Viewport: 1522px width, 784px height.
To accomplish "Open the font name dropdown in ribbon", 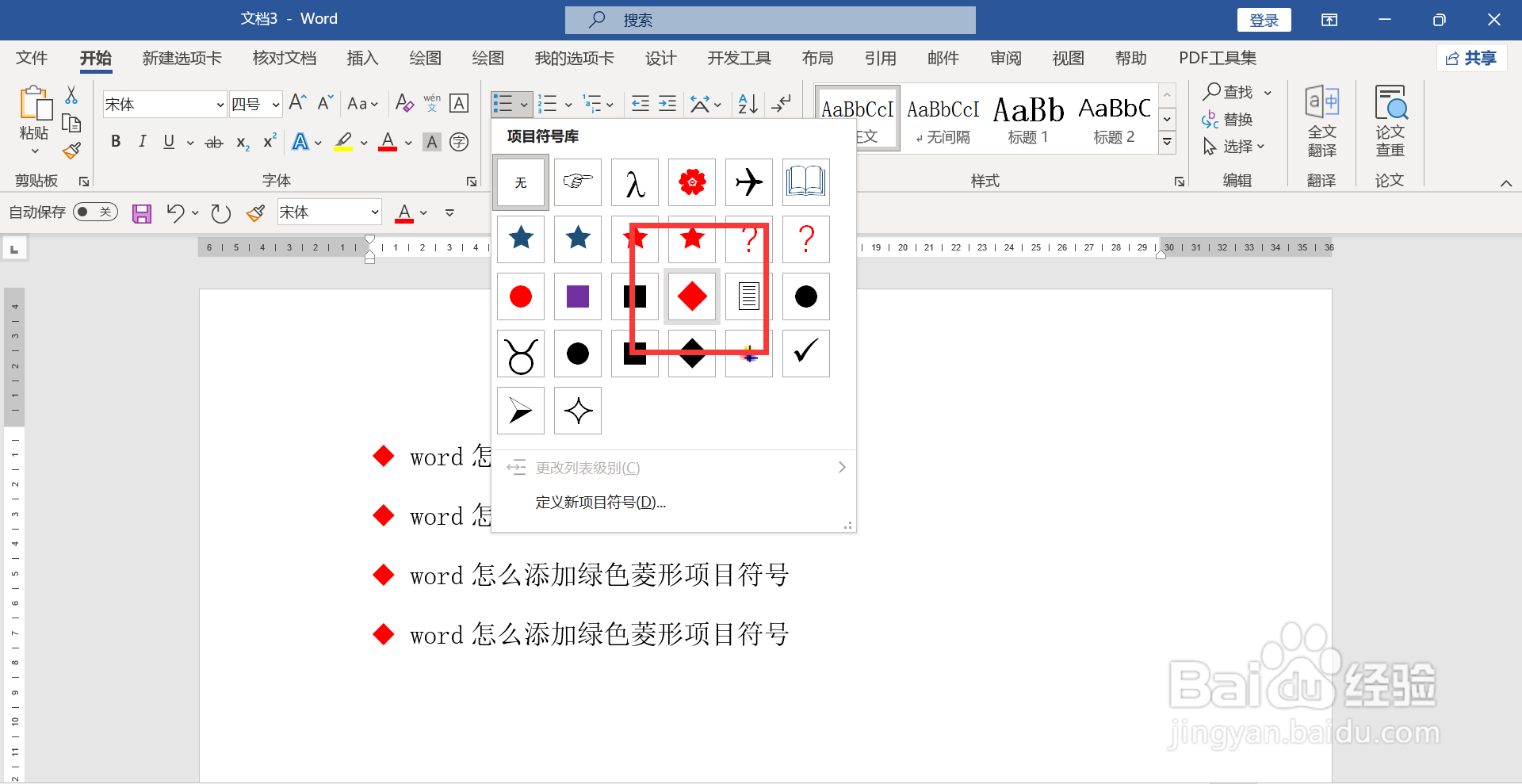I will pyautogui.click(x=220, y=105).
